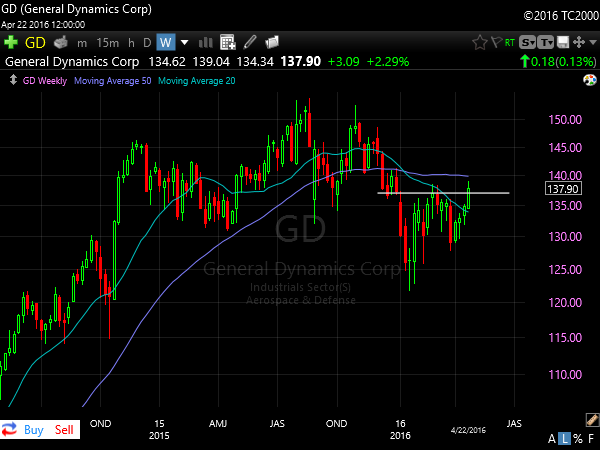Toggle the flag icon for GD
The width and height of the screenshot is (600, 450).
[x=496, y=42]
